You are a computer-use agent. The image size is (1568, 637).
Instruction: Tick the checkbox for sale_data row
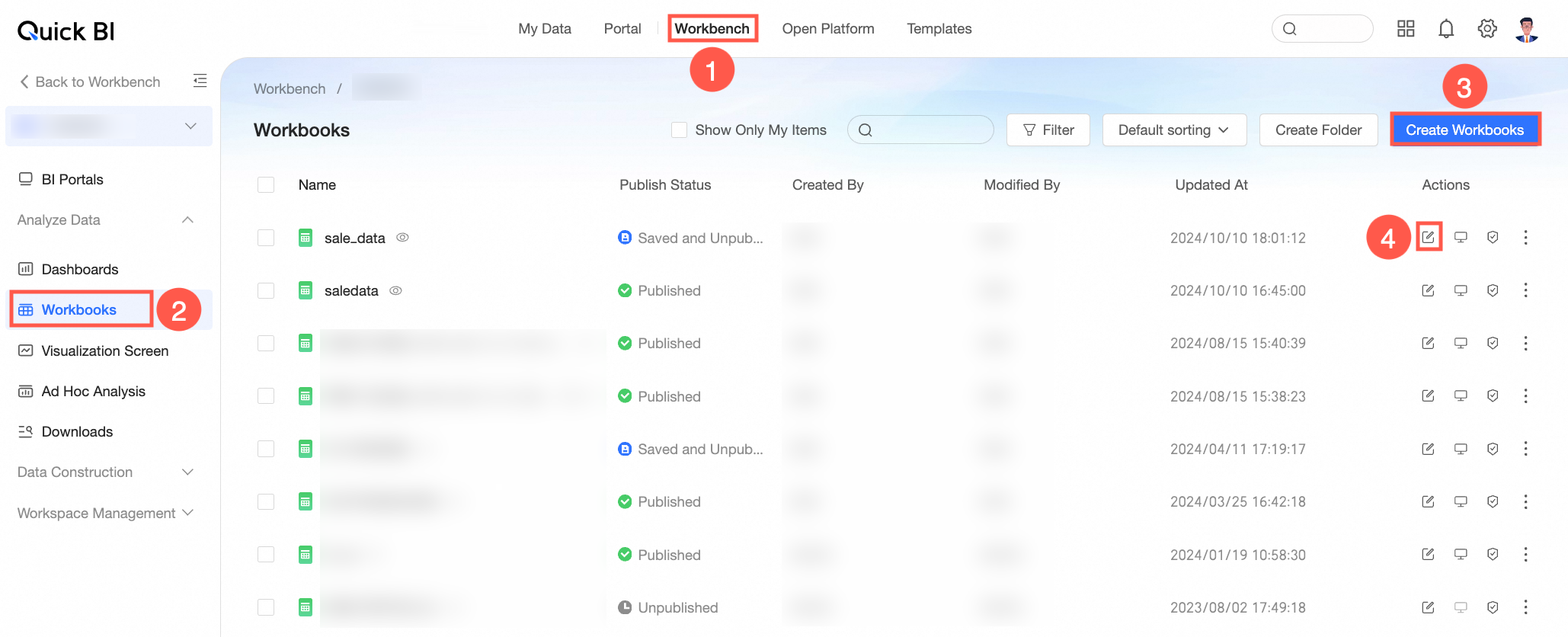[x=266, y=238]
